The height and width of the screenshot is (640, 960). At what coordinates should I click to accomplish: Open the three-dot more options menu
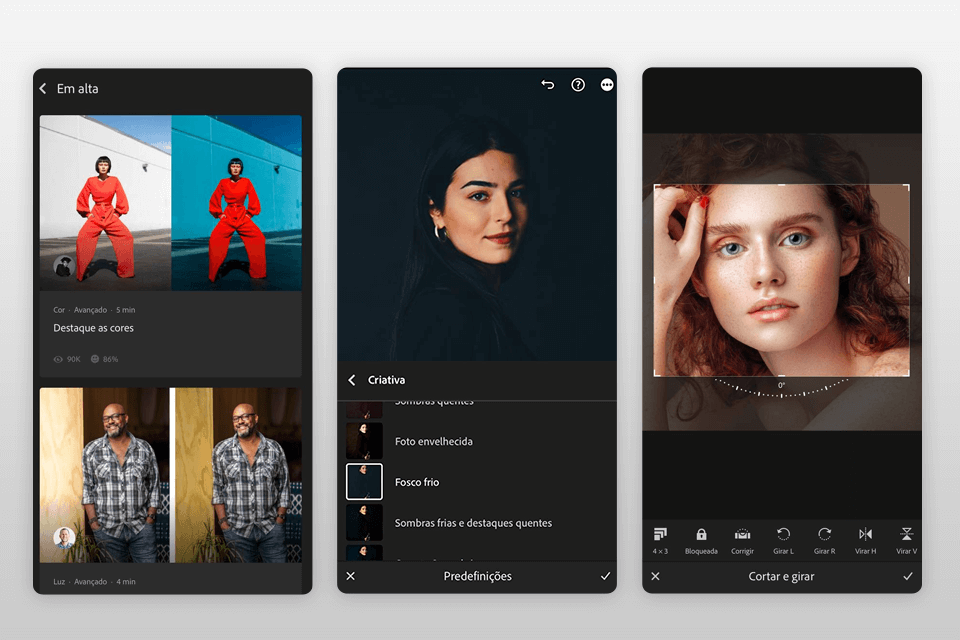pos(607,85)
